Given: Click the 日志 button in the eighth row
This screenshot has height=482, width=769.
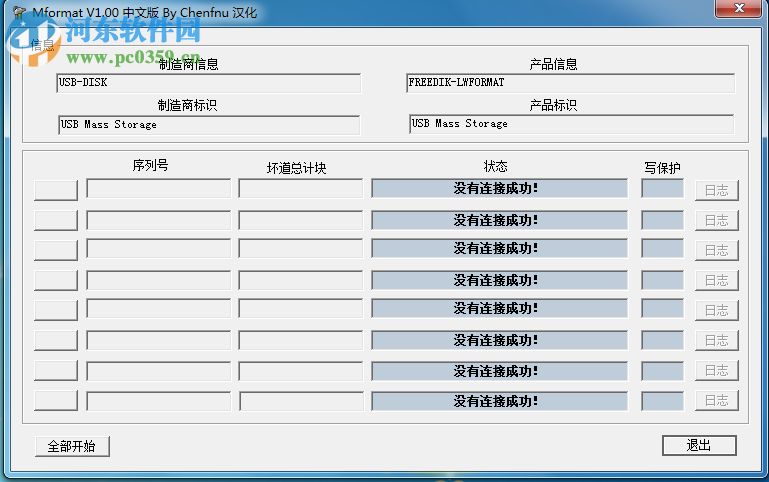Looking at the screenshot, I should (717, 400).
